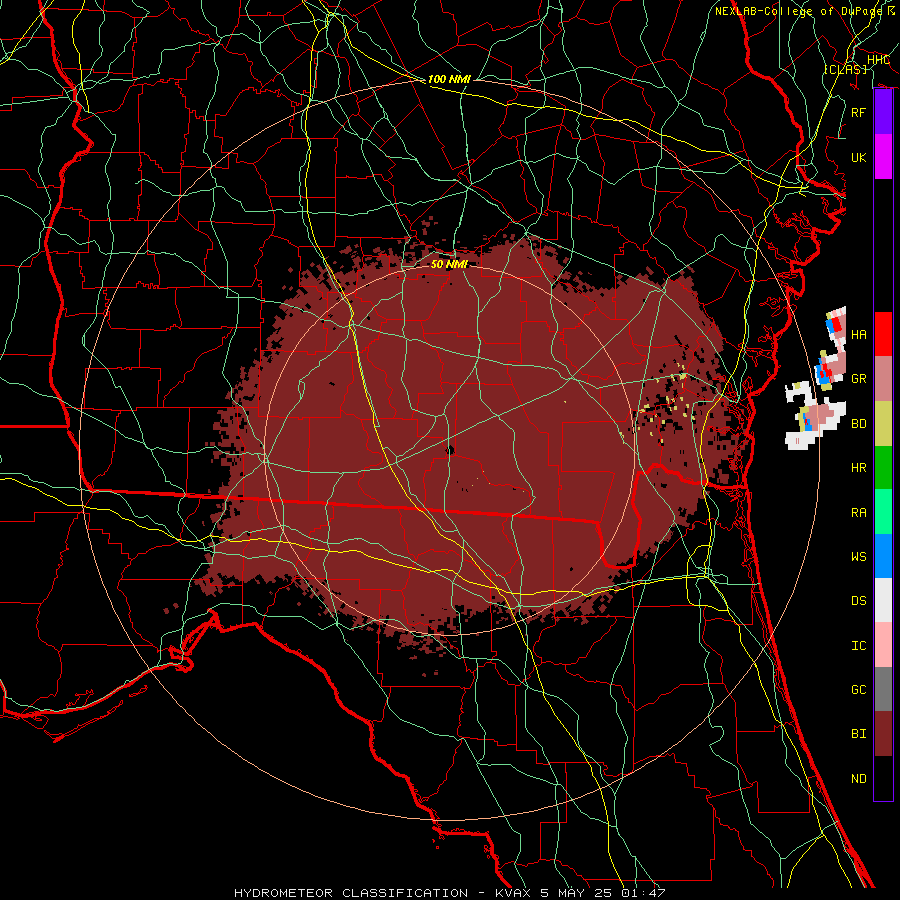Click the BD yellow legend swatch
The height and width of the screenshot is (900, 900).
[883, 424]
